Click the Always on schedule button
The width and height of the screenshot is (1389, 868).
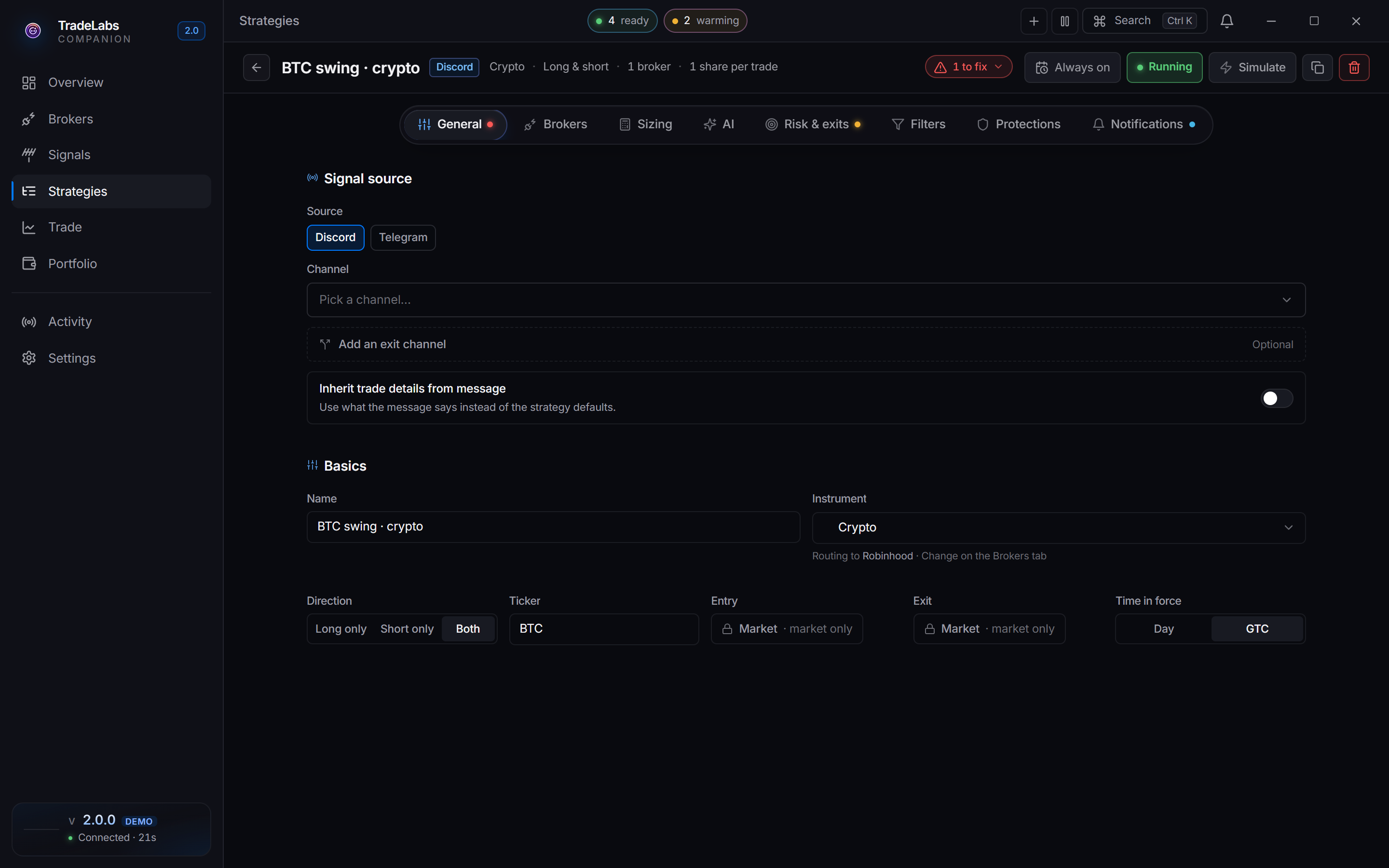[1072, 68]
